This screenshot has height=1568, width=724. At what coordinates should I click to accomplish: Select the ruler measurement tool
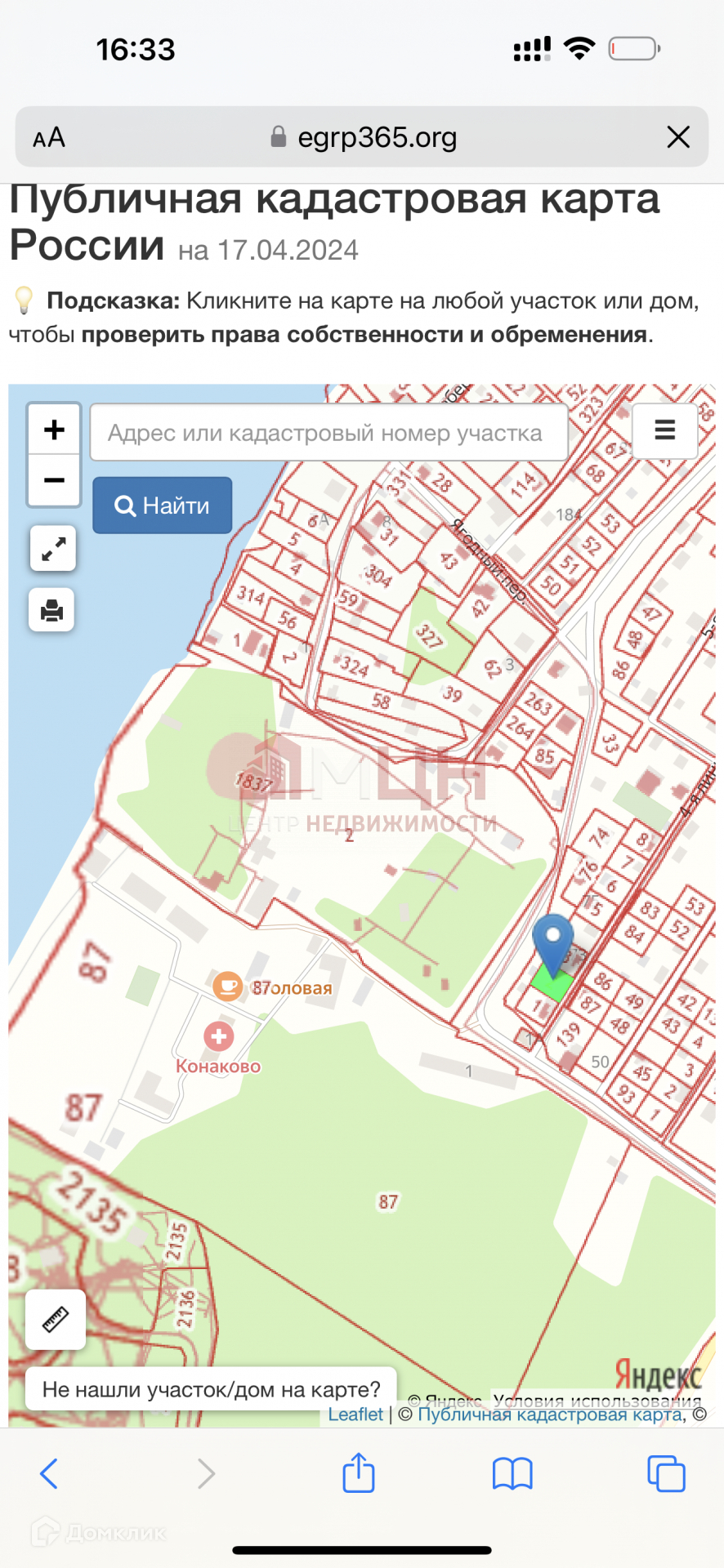56,1319
